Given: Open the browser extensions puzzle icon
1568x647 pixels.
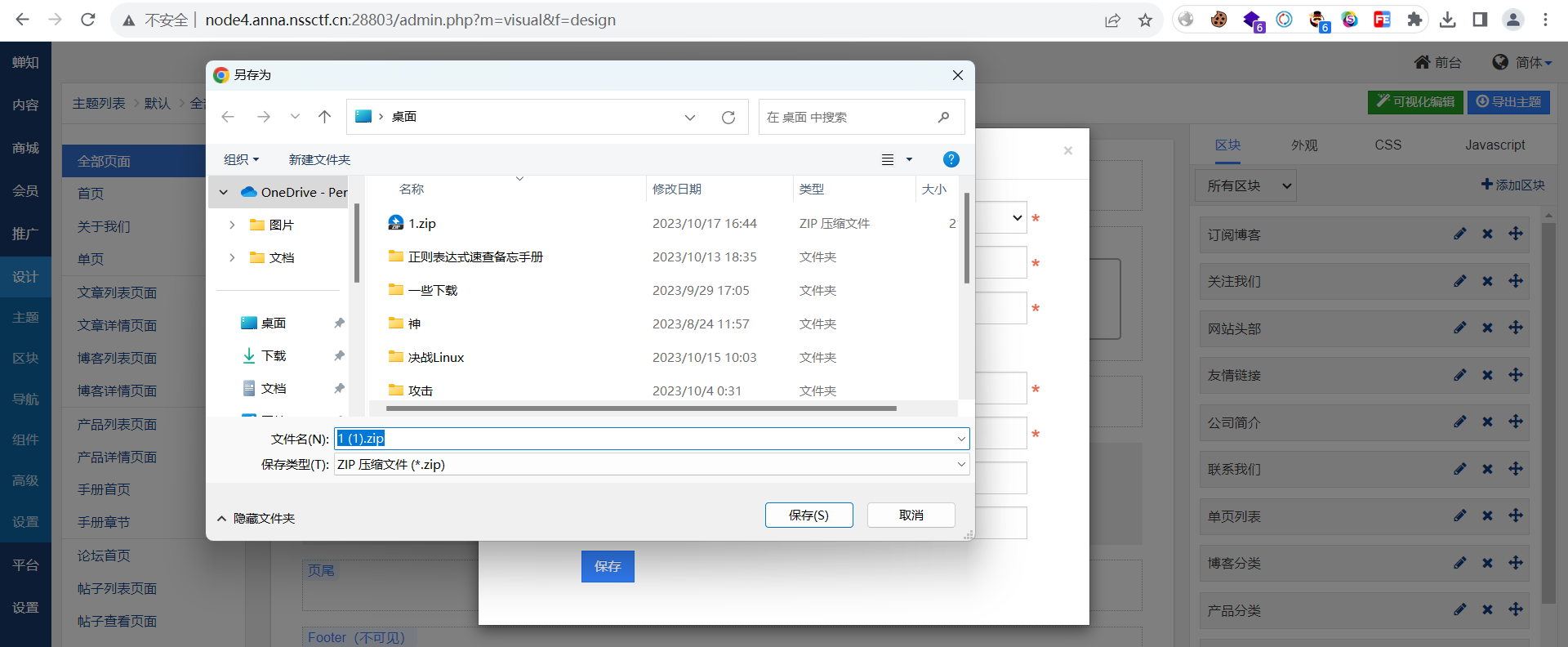Looking at the screenshot, I should click(1414, 20).
